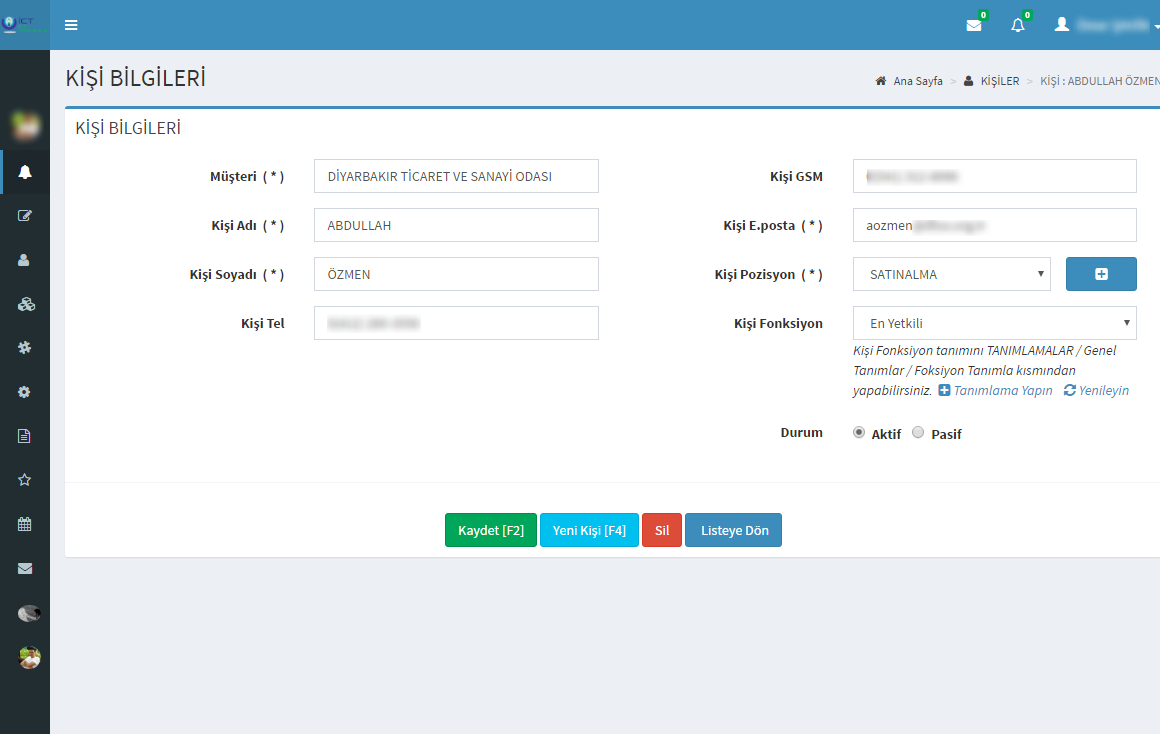Screen dimensions: 1160x734
Task: Navigate to KİŞİLER breadcrumb
Action: 999,81
